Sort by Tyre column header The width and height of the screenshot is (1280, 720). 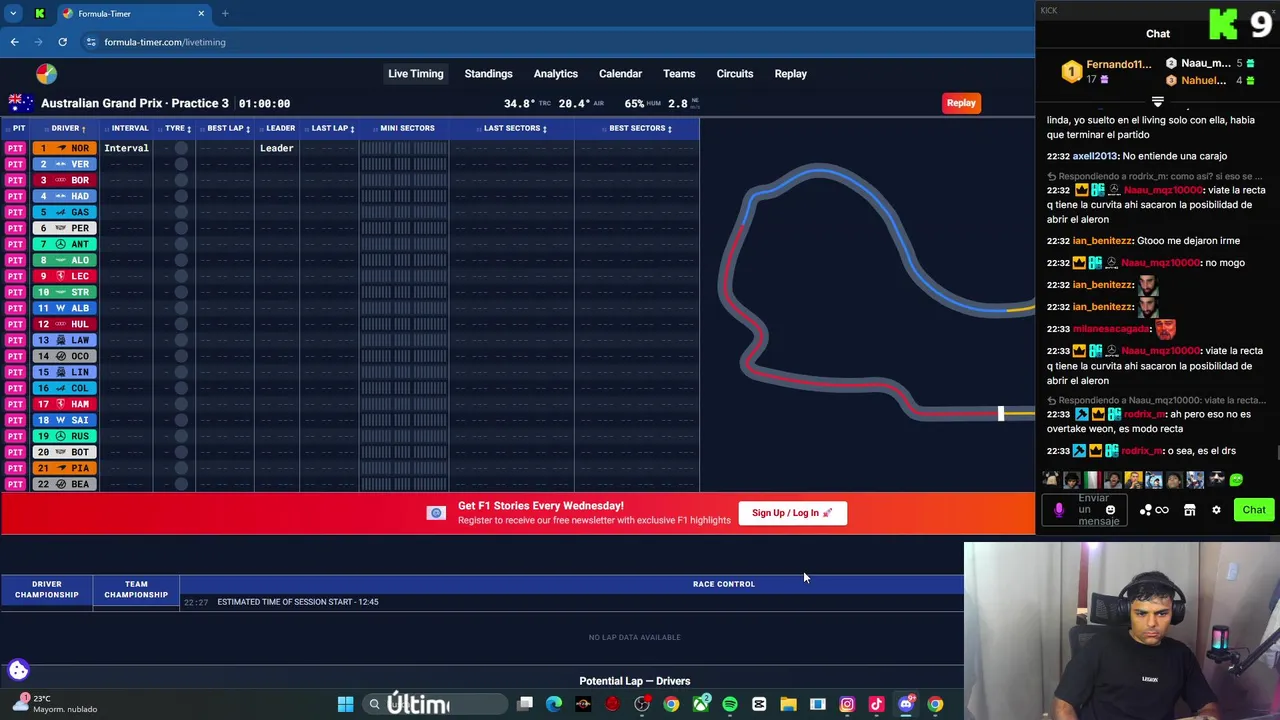(x=177, y=128)
